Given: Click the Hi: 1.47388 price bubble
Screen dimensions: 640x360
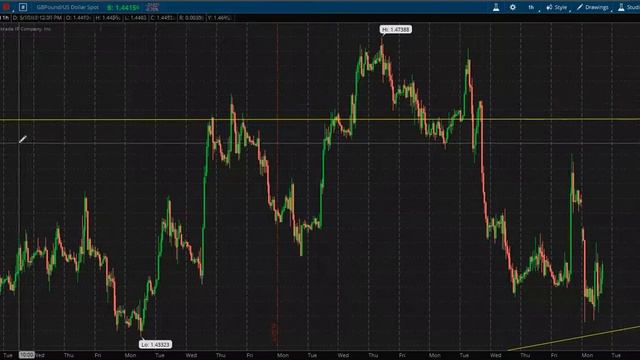Looking at the screenshot, I should point(396,29).
